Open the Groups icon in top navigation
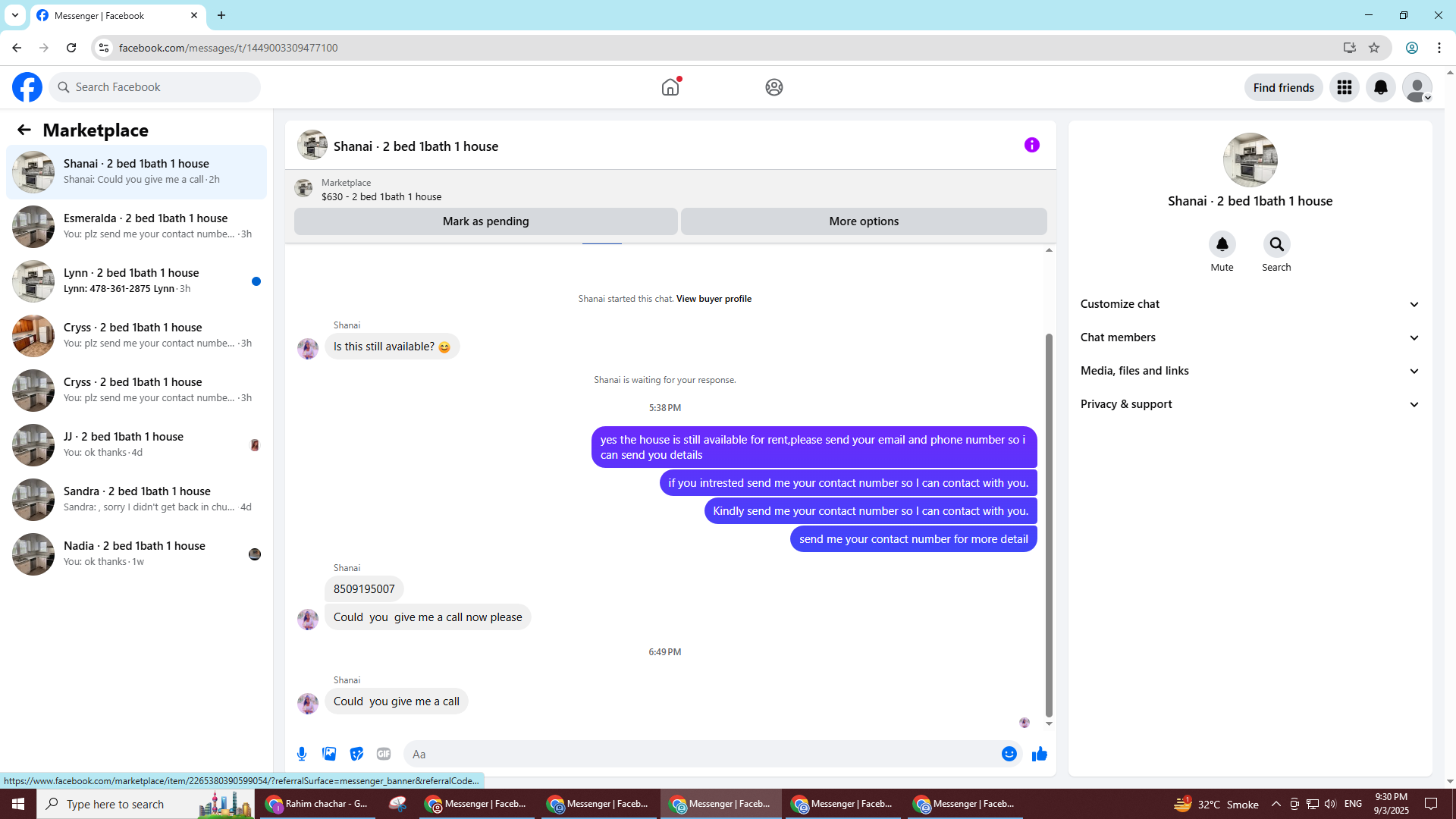Viewport: 1456px width, 819px height. point(773,87)
